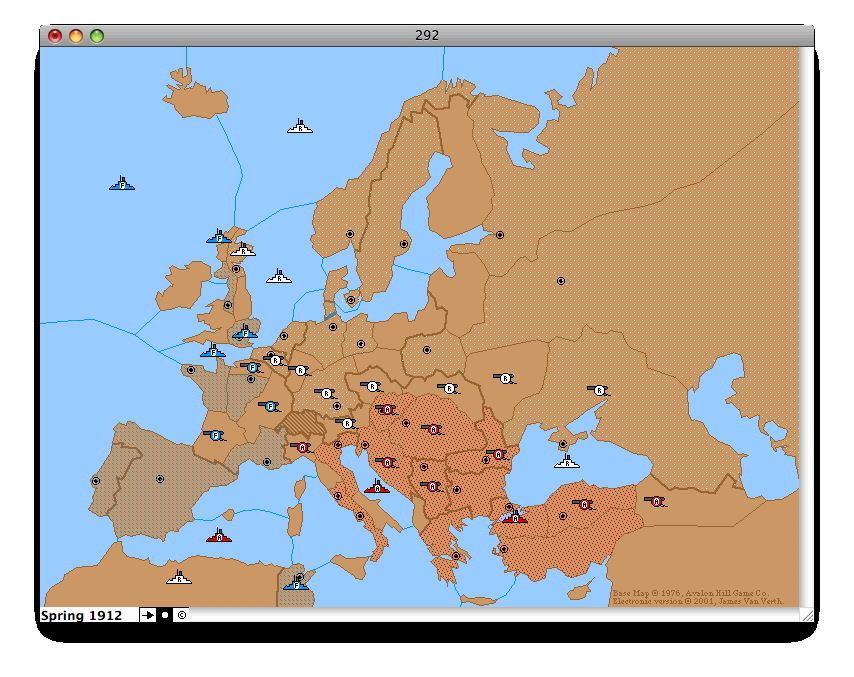Click the white army in Tyrolia
The image size is (854, 677).
346,423
